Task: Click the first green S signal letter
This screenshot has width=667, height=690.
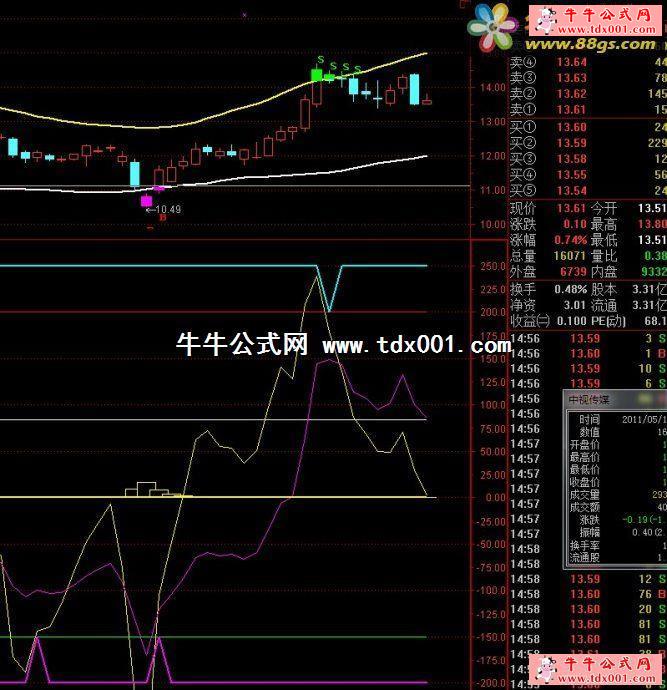Action: [320, 61]
